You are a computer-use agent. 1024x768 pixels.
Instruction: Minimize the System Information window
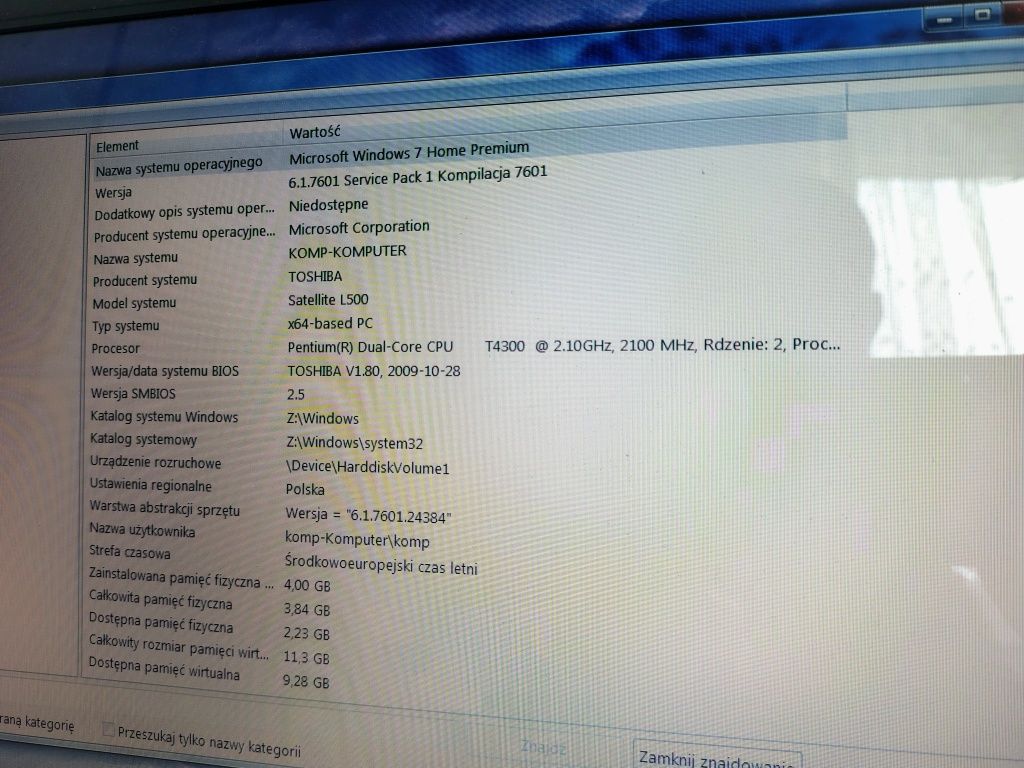(943, 21)
